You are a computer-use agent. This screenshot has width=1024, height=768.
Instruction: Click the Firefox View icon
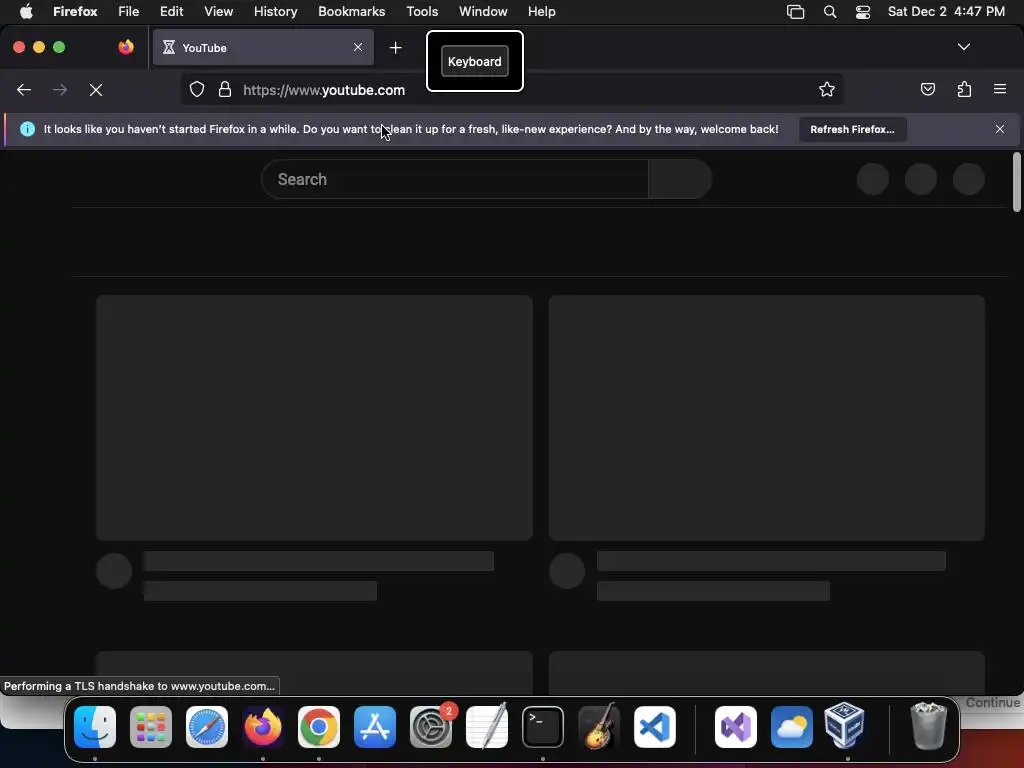tap(126, 47)
